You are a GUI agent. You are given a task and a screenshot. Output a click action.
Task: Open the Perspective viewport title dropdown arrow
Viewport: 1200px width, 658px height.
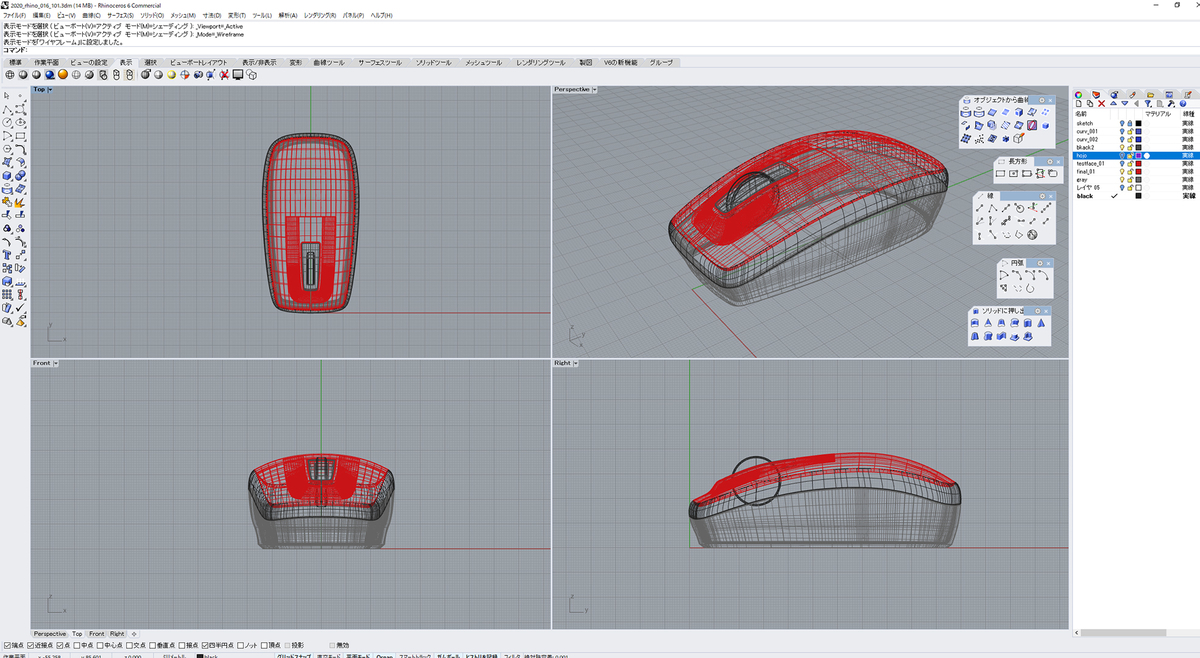click(x=594, y=90)
